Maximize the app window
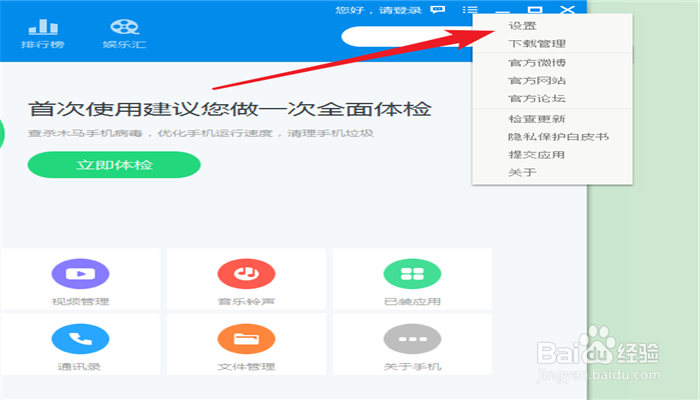 tap(535, 9)
